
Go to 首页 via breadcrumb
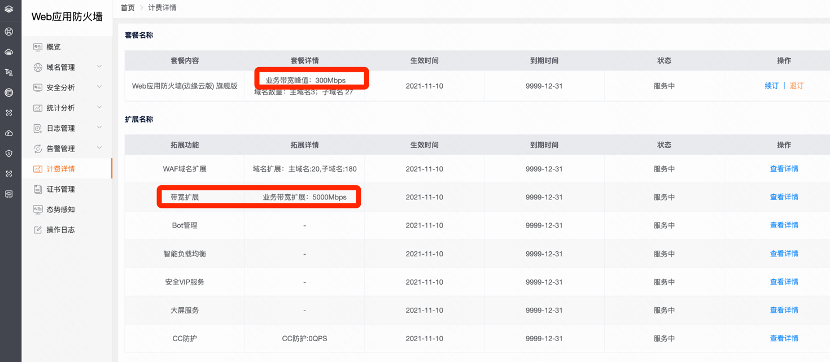coord(128,7)
